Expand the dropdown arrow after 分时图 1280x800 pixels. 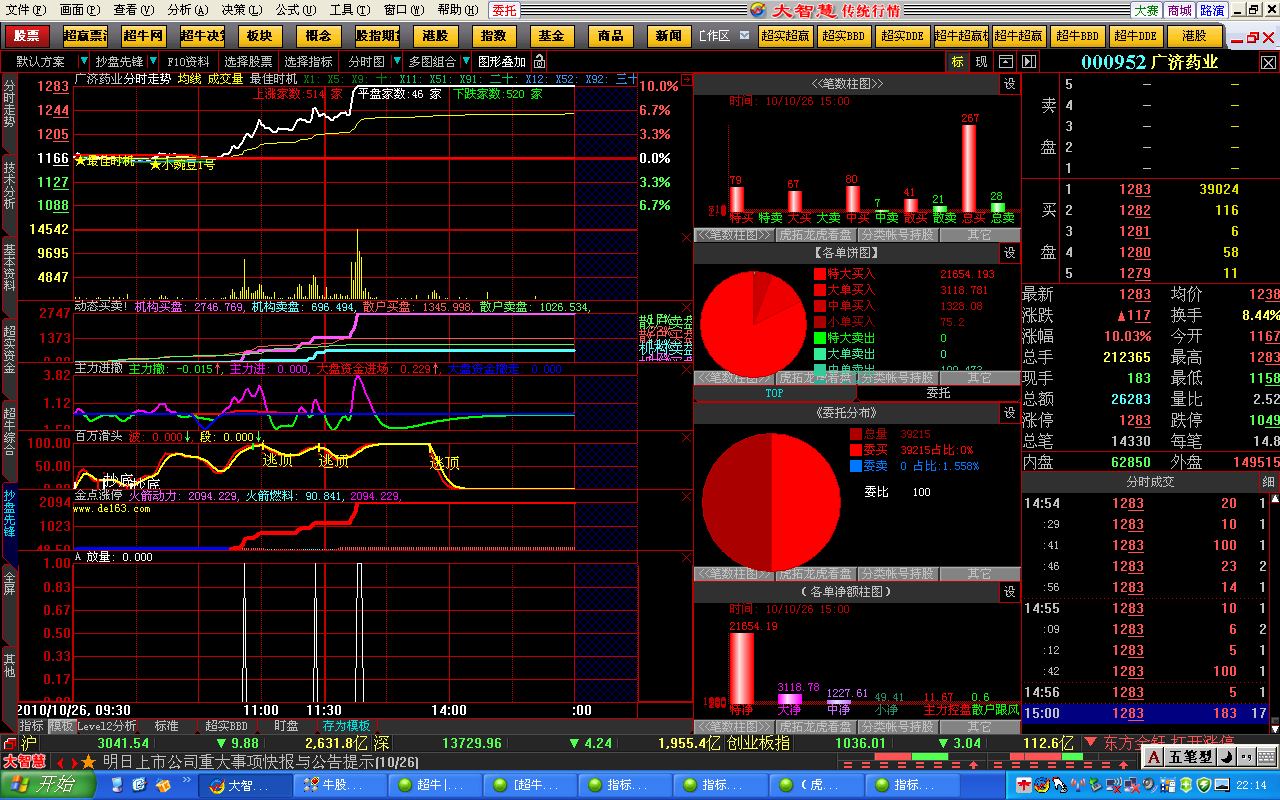pos(397,61)
